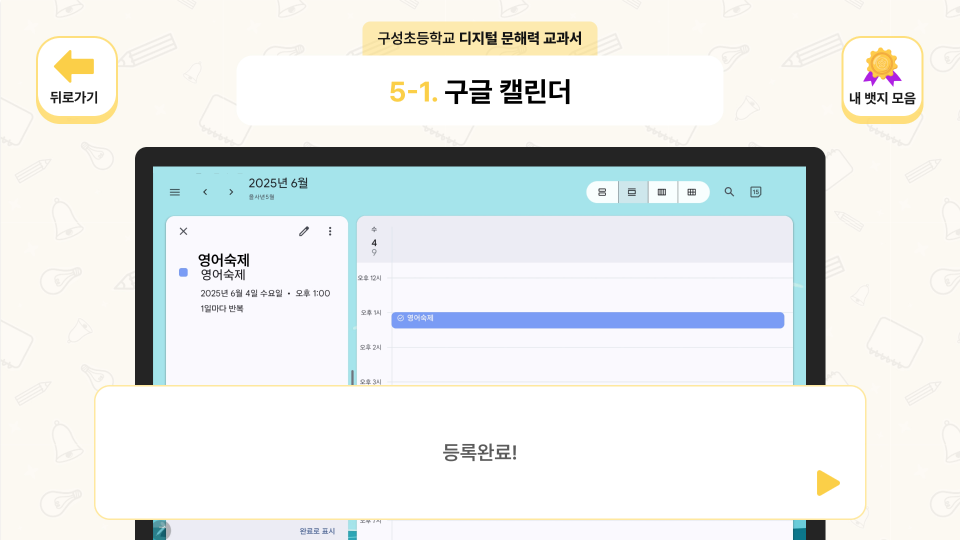Click the 뒤로가기 back arrow button
The image size is (960, 540).
[x=76, y=78]
